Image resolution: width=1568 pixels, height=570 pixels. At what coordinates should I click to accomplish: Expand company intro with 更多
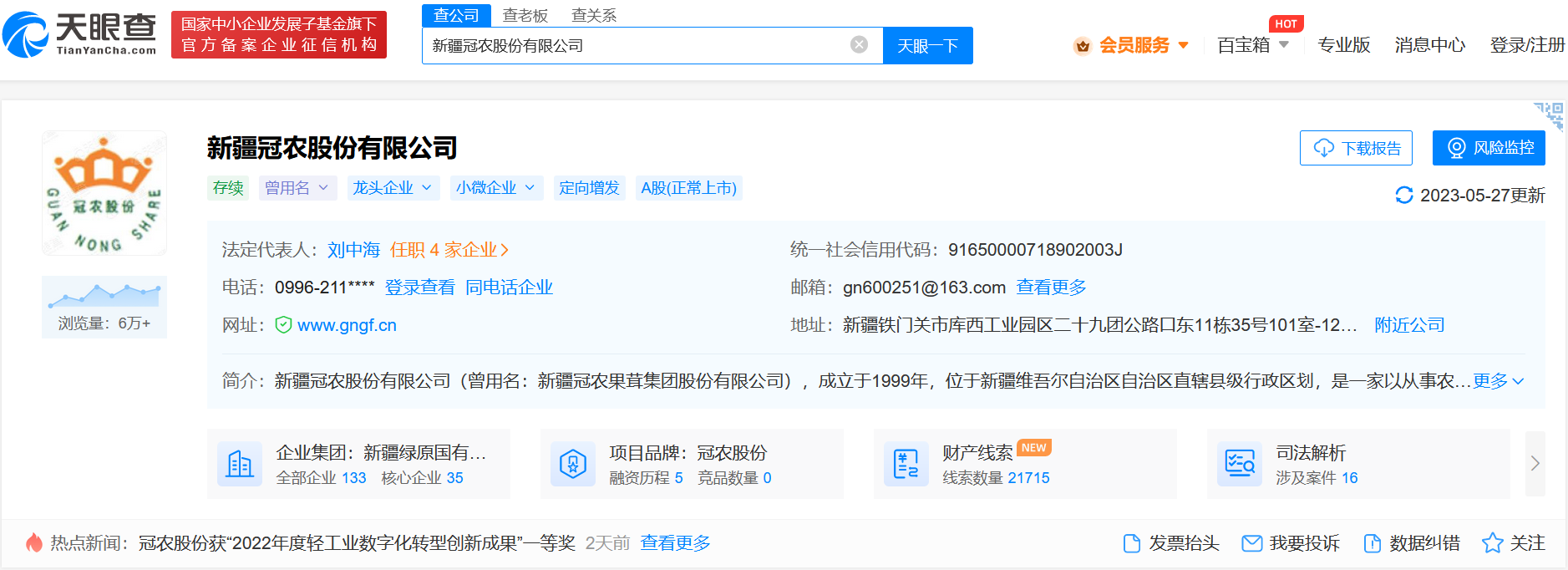[x=1499, y=381]
